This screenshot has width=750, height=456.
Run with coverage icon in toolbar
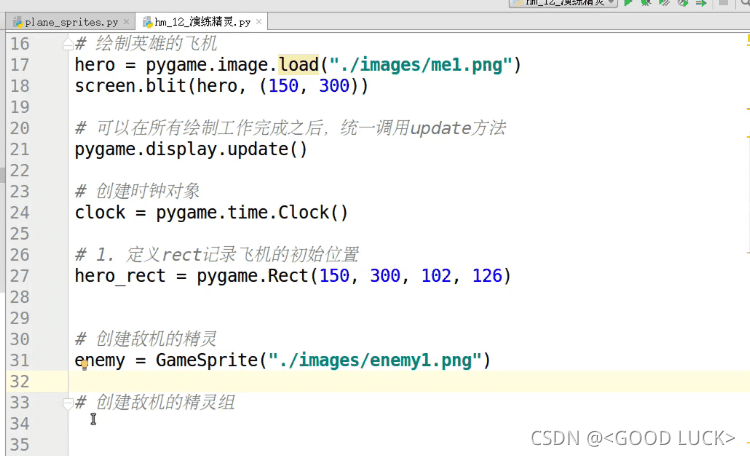pyautogui.click(x=664, y=3)
